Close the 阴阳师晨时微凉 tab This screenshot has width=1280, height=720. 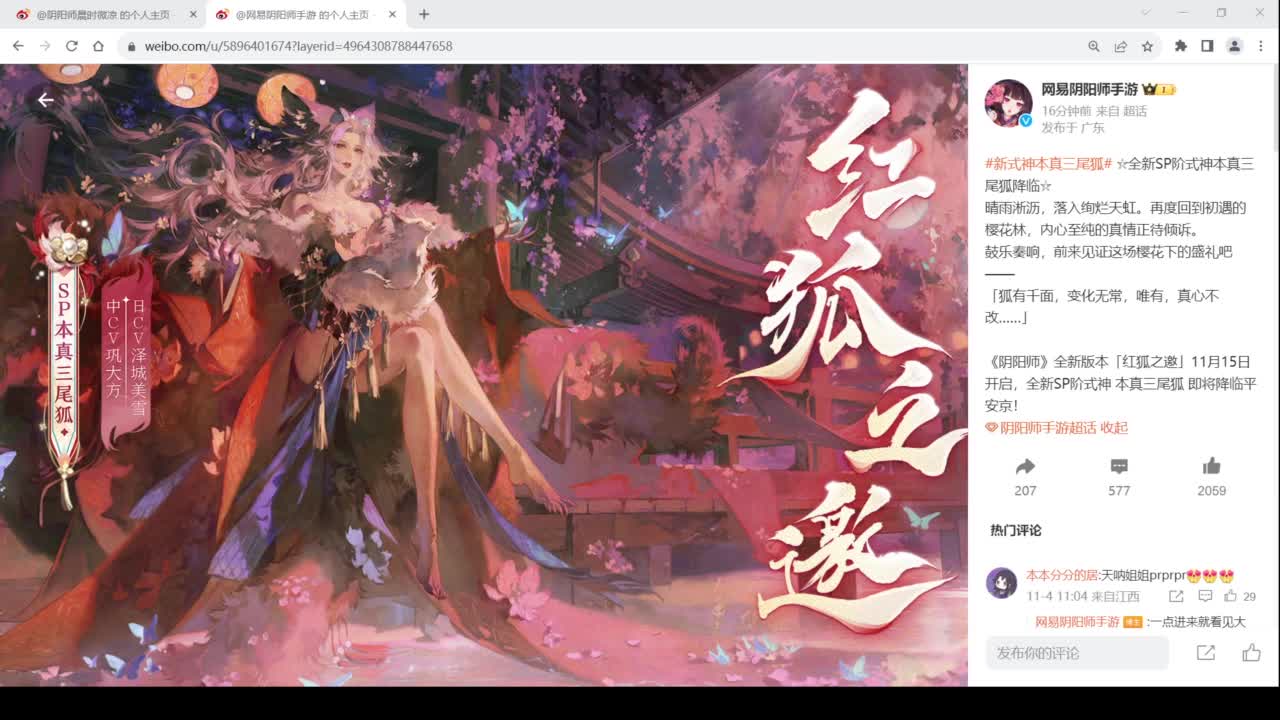[193, 15]
